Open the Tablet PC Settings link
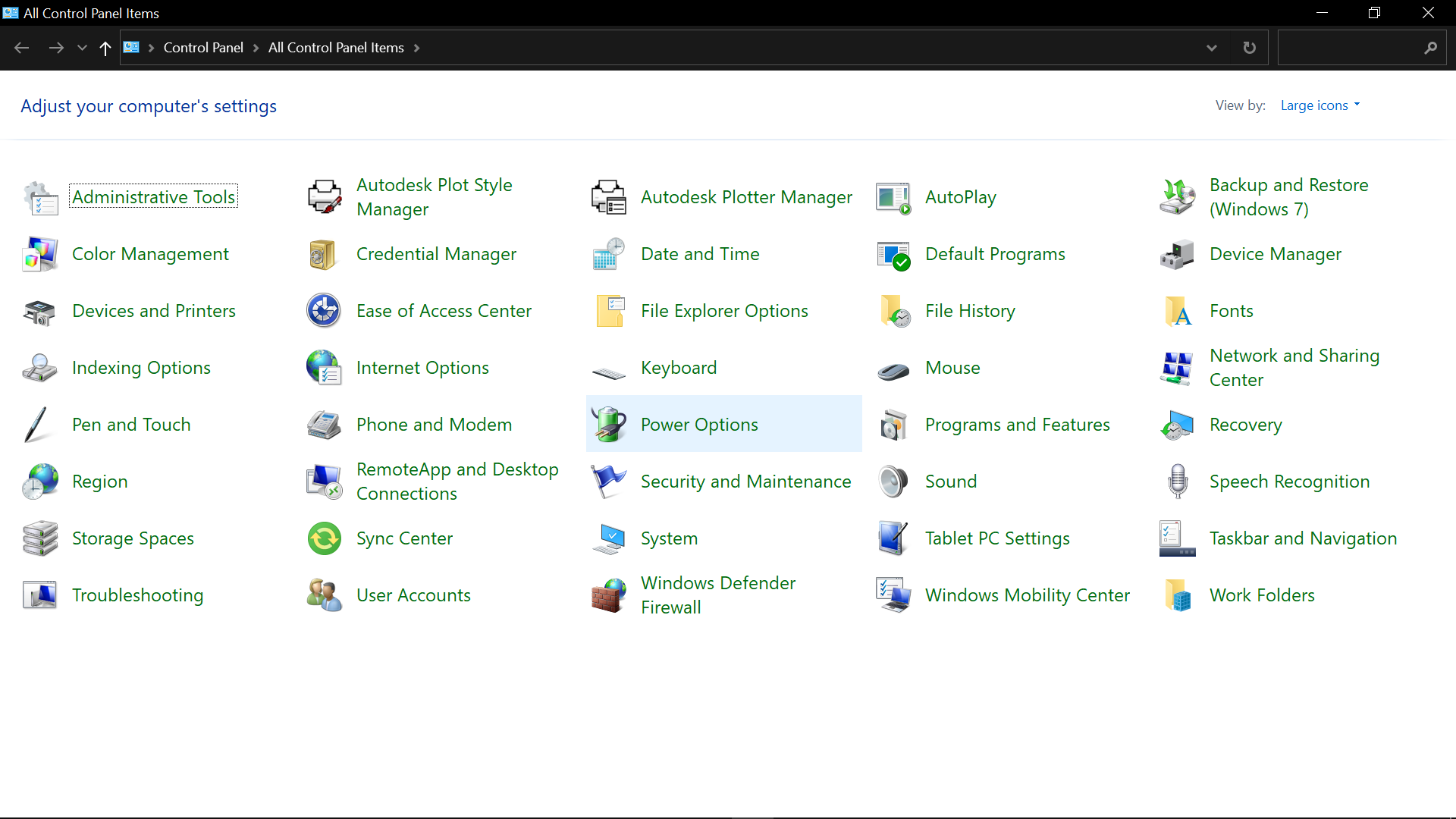1456x819 pixels. pos(997,538)
